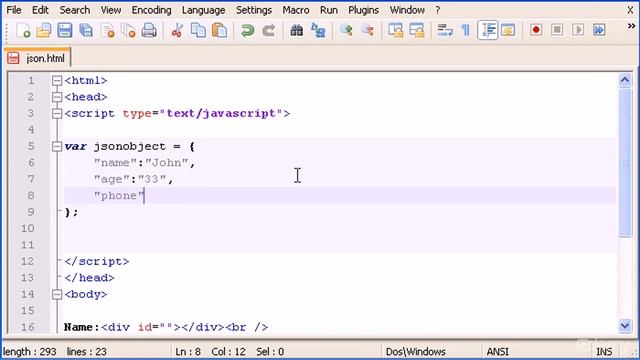Save all files with the Save All icon
This screenshot has width=640, height=360.
point(86,31)
